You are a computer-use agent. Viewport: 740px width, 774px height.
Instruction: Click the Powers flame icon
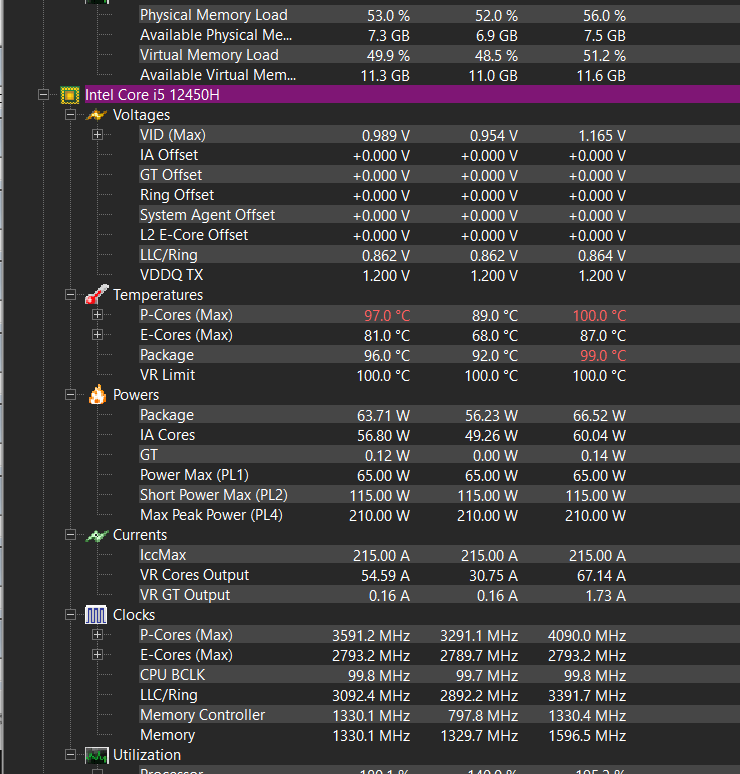pos(97,395)
